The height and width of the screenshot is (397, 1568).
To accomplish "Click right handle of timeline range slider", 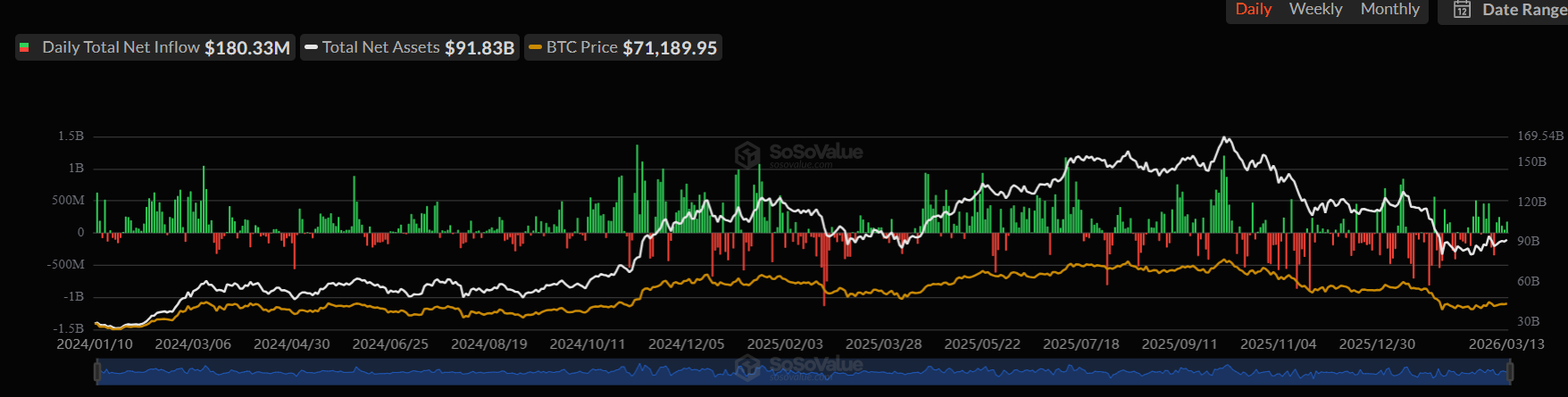I will [x=1510, y=372].
